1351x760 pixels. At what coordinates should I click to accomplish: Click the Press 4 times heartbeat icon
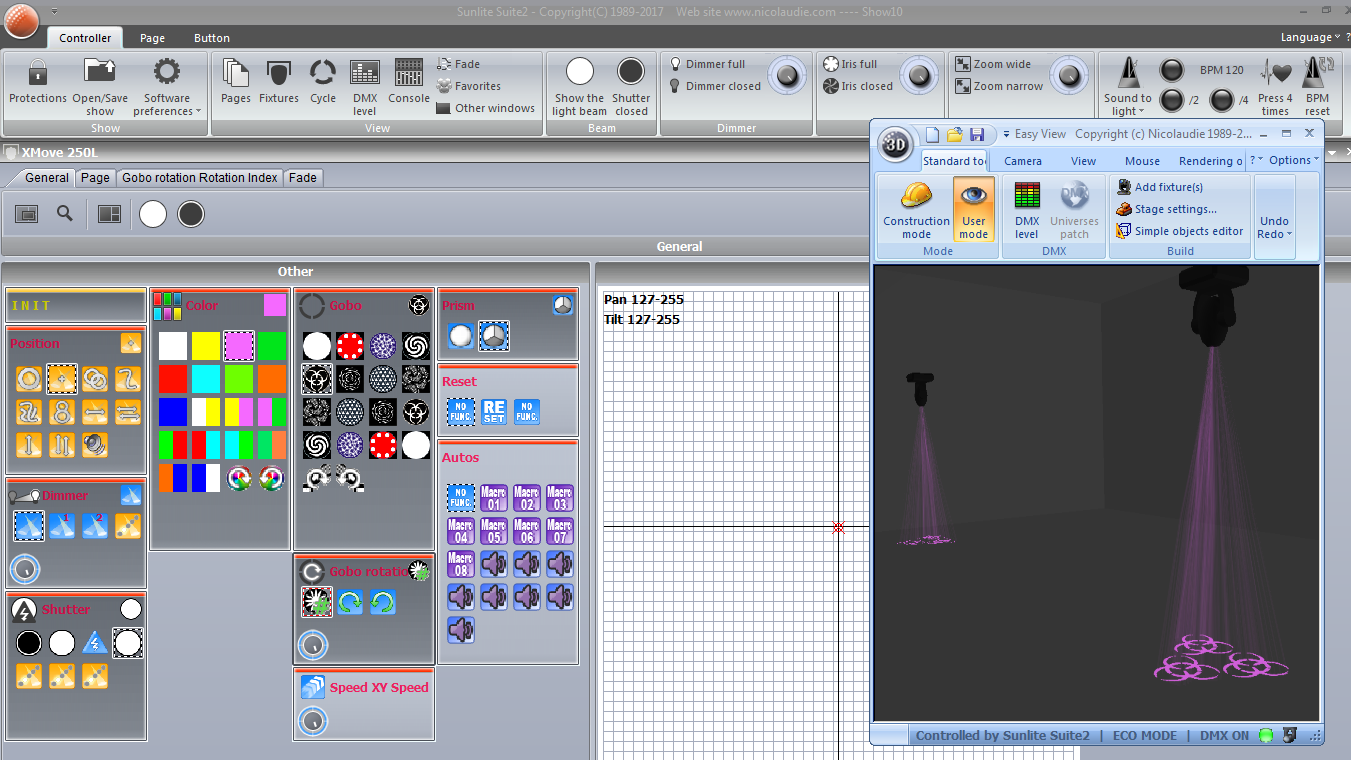coord(1275,72)
